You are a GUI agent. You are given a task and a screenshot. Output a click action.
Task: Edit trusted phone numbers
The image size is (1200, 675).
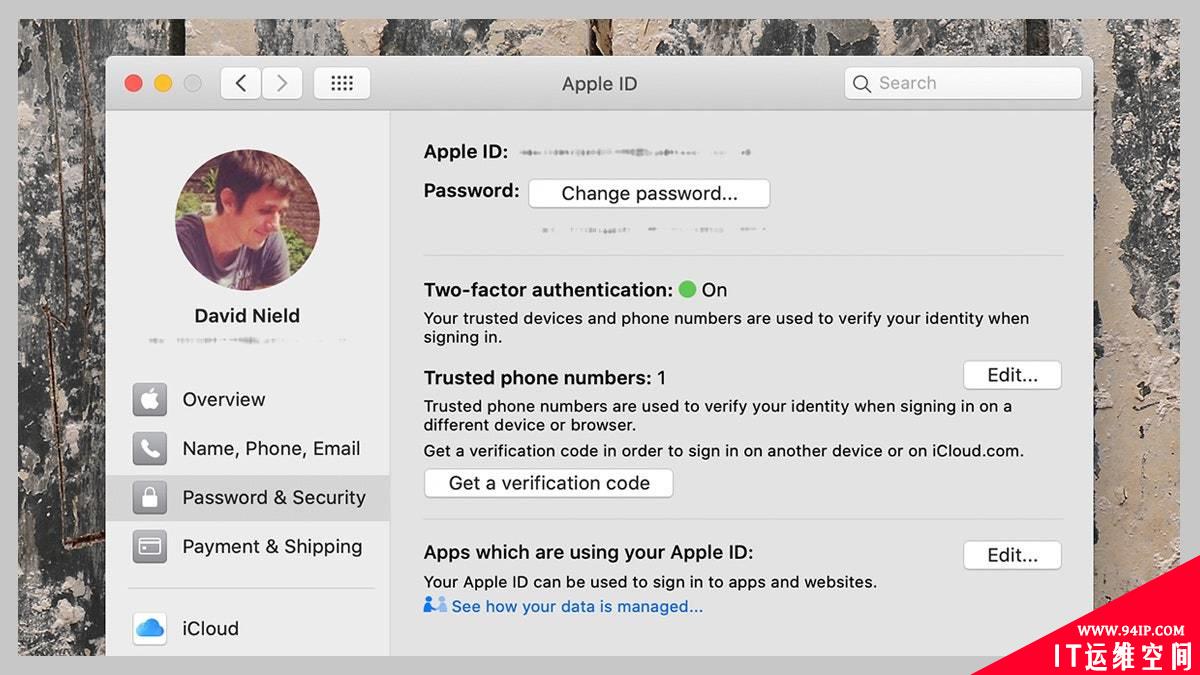[x=1012, y=375]
